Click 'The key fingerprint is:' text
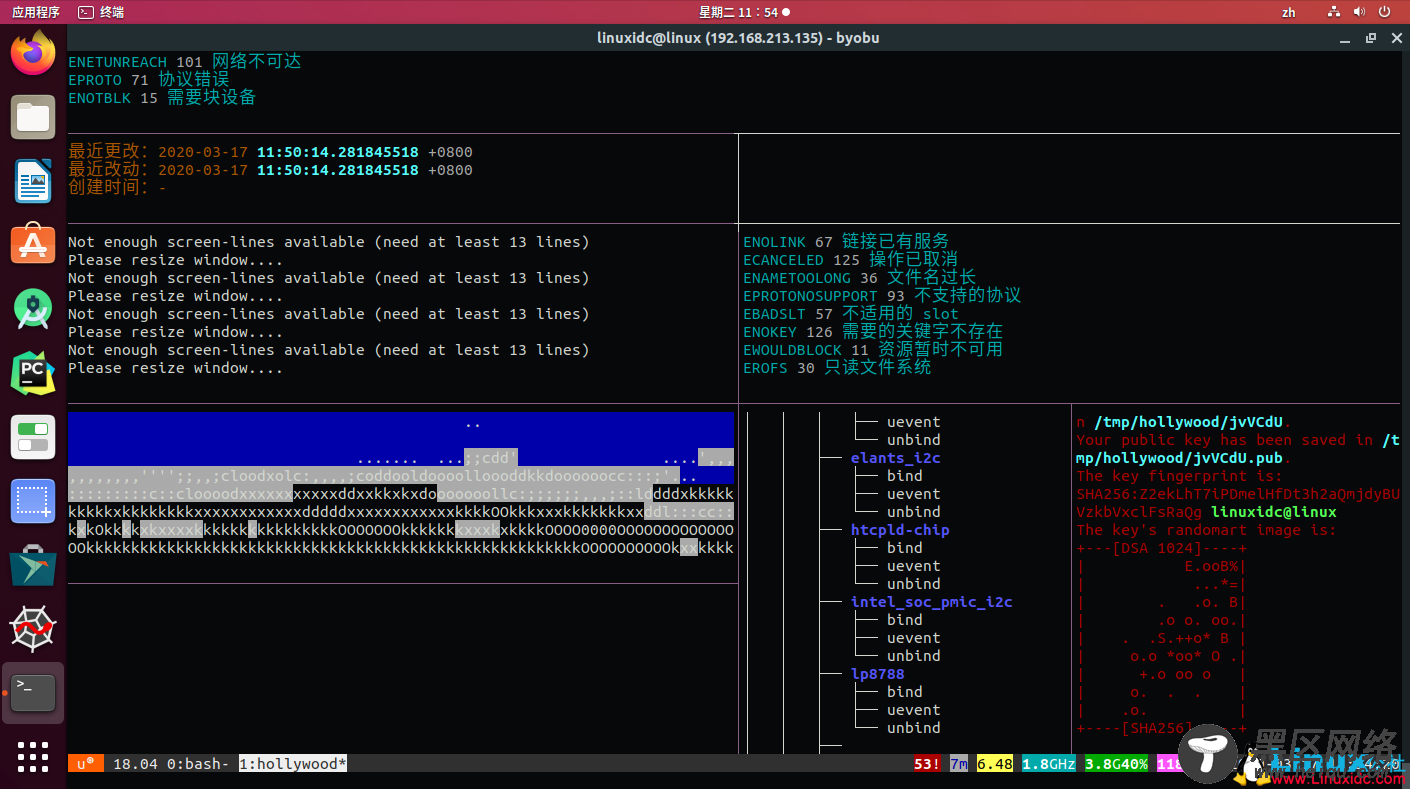The width and height of the screenshot is (1410, 789). click(x=1180, y=476)
